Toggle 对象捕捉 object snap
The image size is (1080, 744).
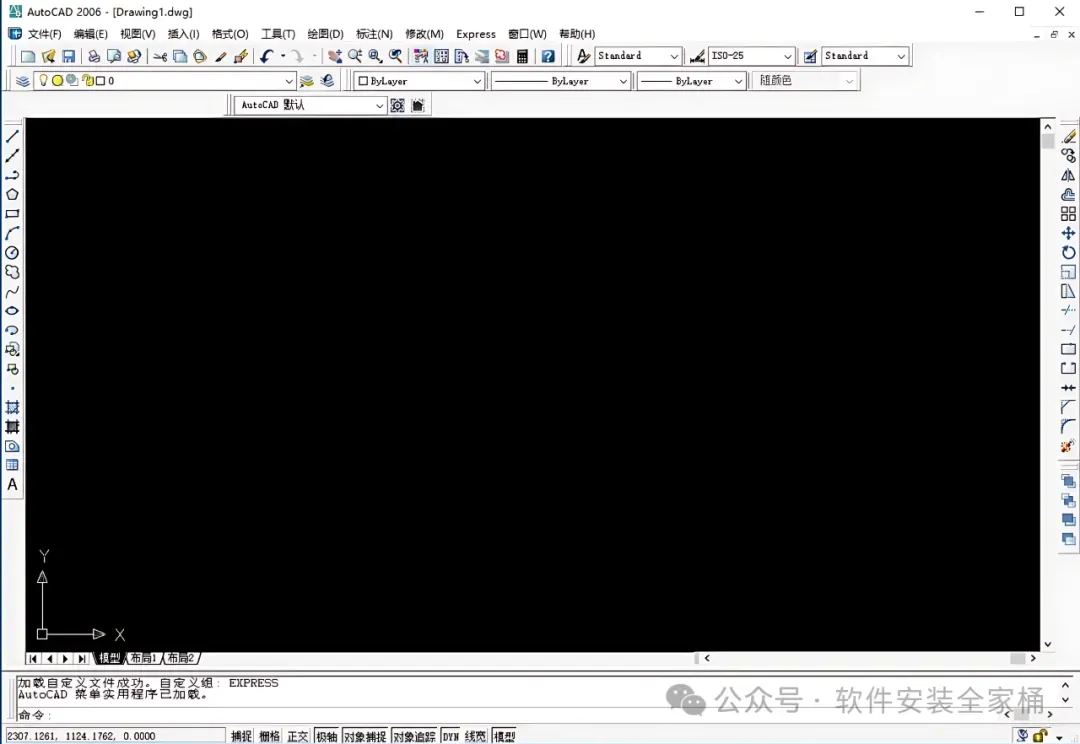pyautogui.click(x=365, y=736)
